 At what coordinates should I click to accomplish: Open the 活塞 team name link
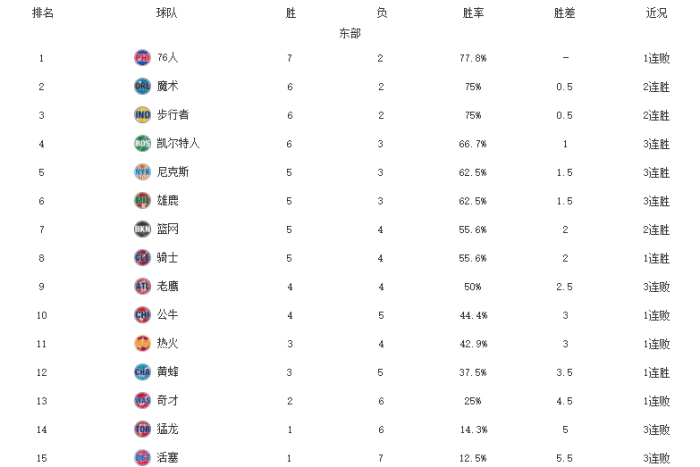pyautogui.click(x=168, y=457)
